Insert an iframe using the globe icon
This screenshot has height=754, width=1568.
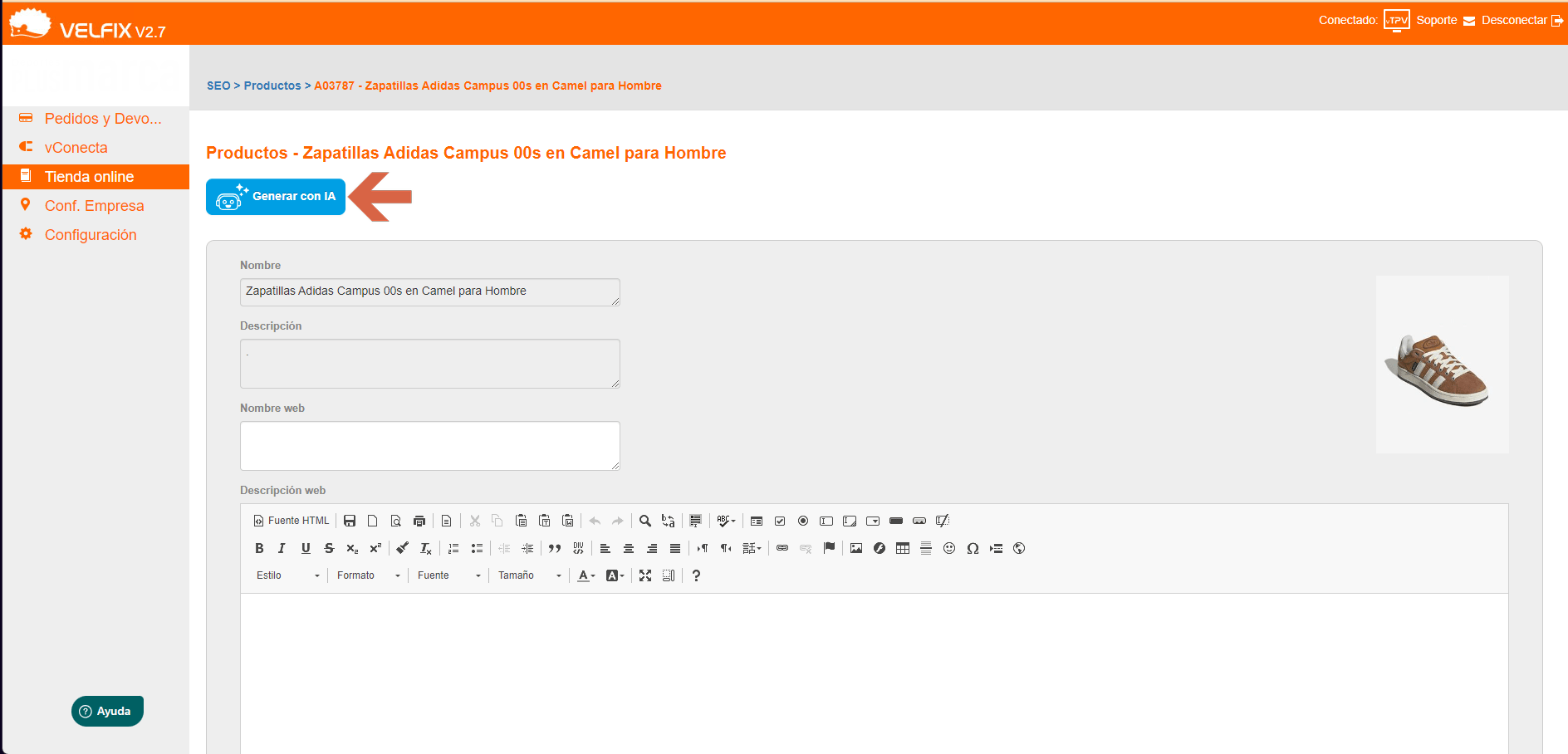click(x=1019, y=548)
